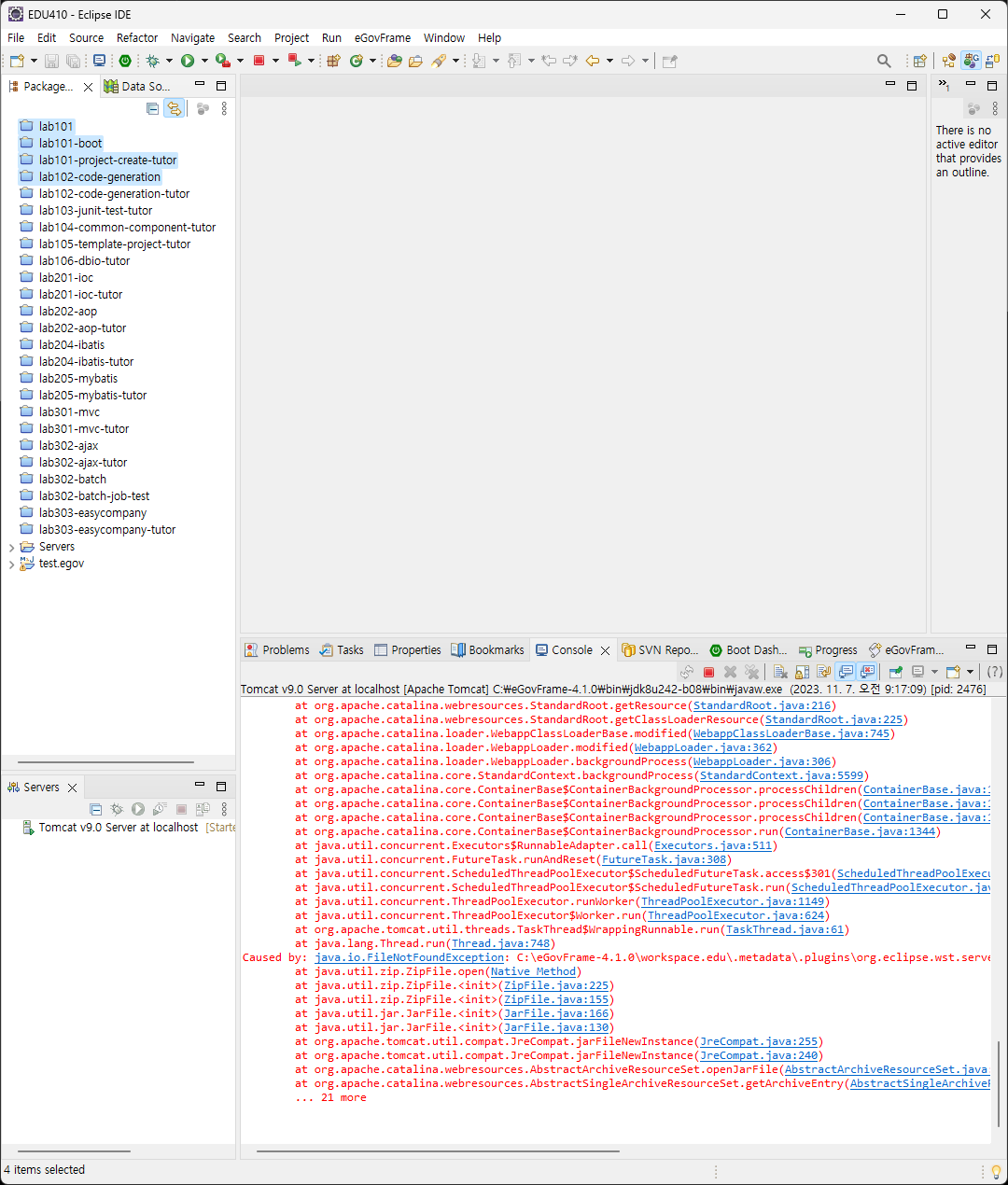Open the Open Console dropdown arrow
1008x1185 pixels.
[x=970, y=672]
